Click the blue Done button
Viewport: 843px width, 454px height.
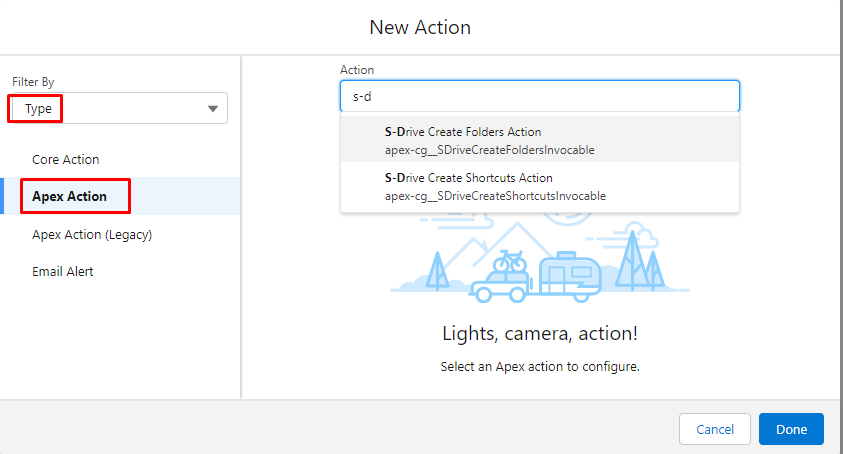coord(790,429)
